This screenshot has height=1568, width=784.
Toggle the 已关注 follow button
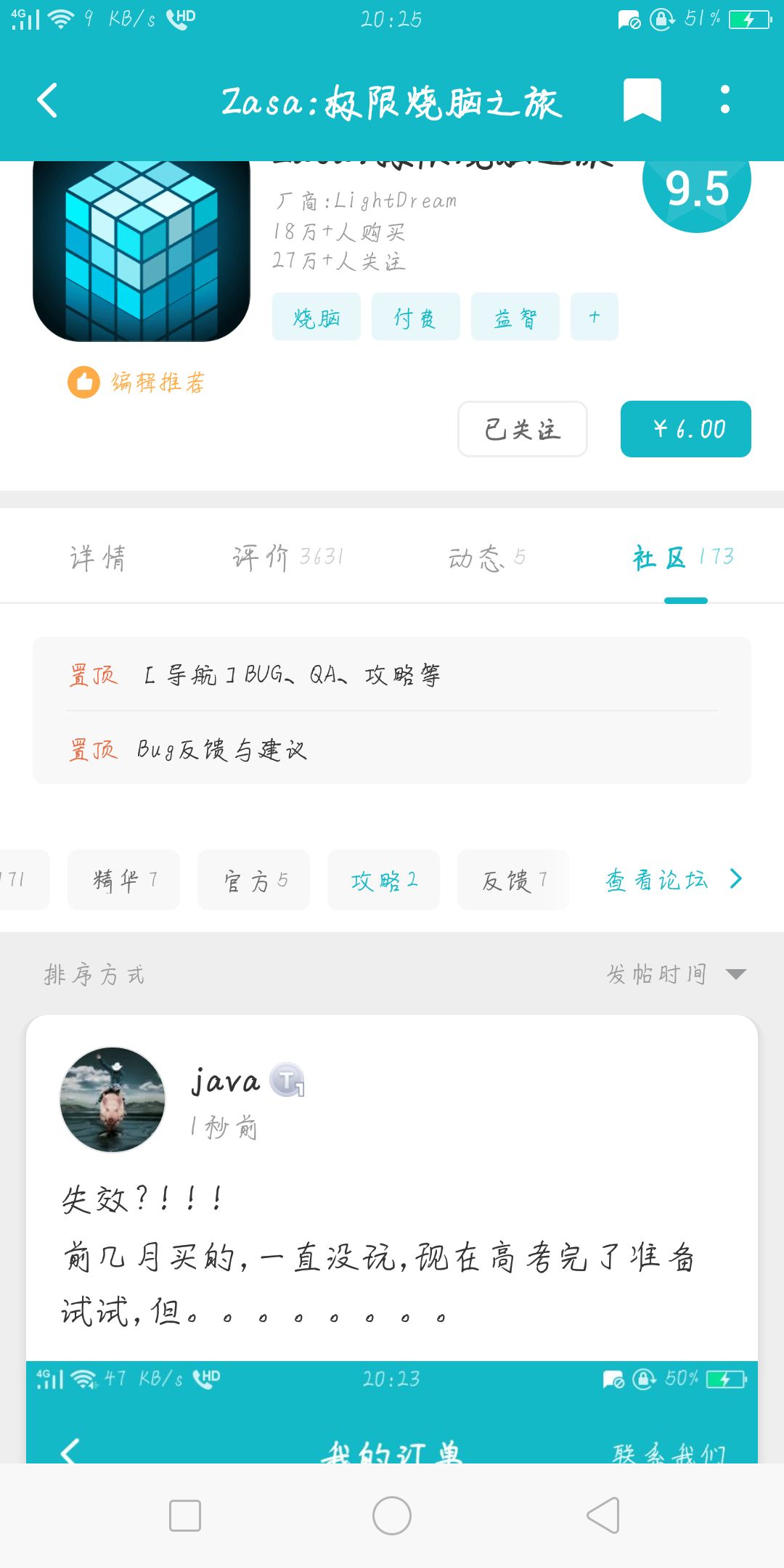tap(522, 429)
